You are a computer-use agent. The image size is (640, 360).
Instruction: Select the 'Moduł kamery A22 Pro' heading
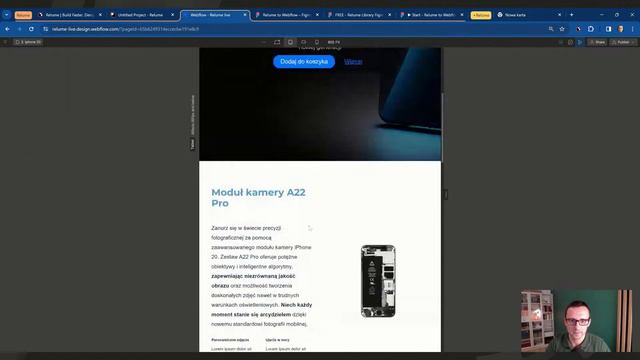[258, 198]
